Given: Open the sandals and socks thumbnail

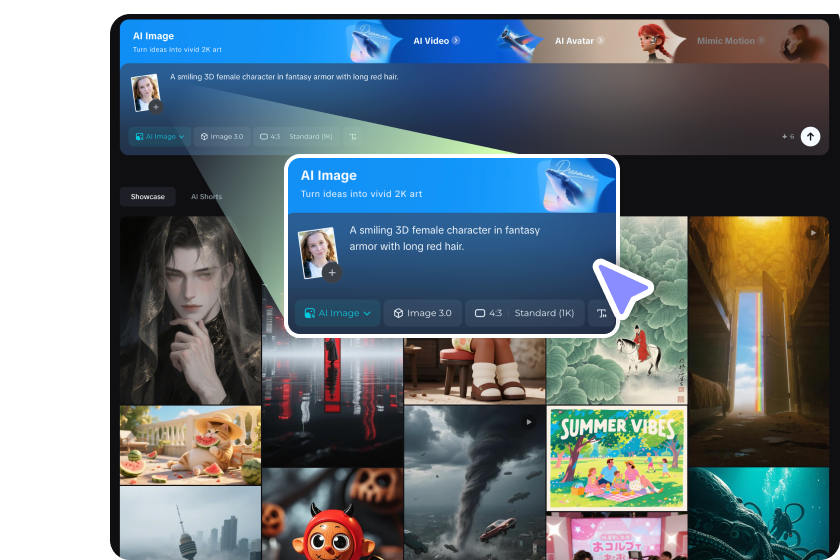Looking at the screenshot, I should tap(474, 371).
